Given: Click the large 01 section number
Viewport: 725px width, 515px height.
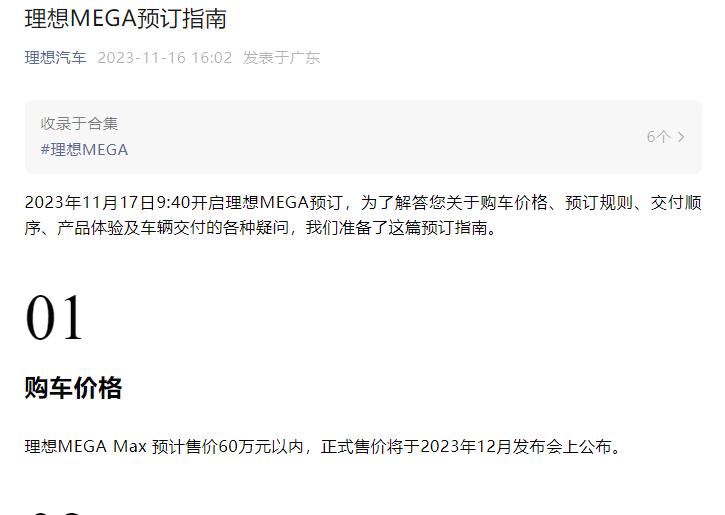Looking at the screenshot, I should [x=54, y=317].
